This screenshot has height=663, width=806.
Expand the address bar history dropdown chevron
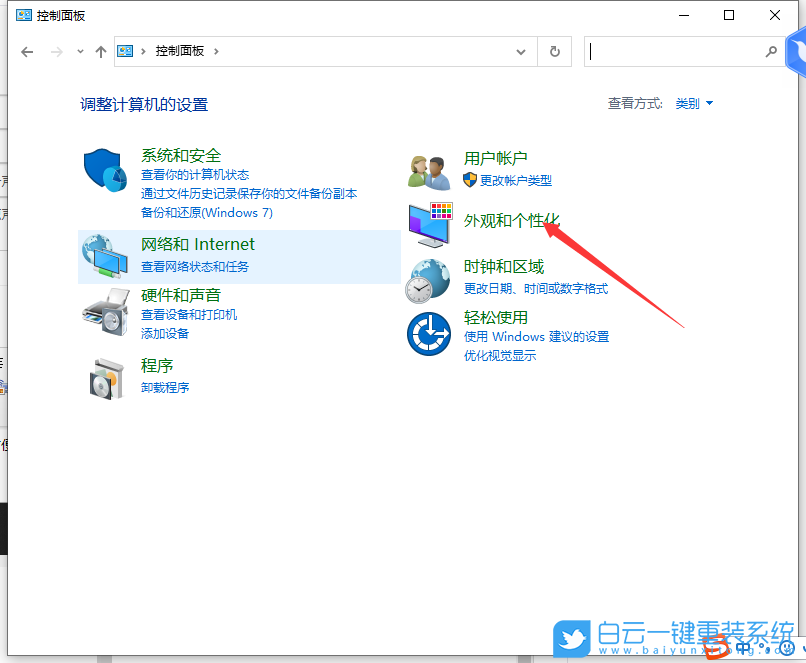[x=520, y=50]
